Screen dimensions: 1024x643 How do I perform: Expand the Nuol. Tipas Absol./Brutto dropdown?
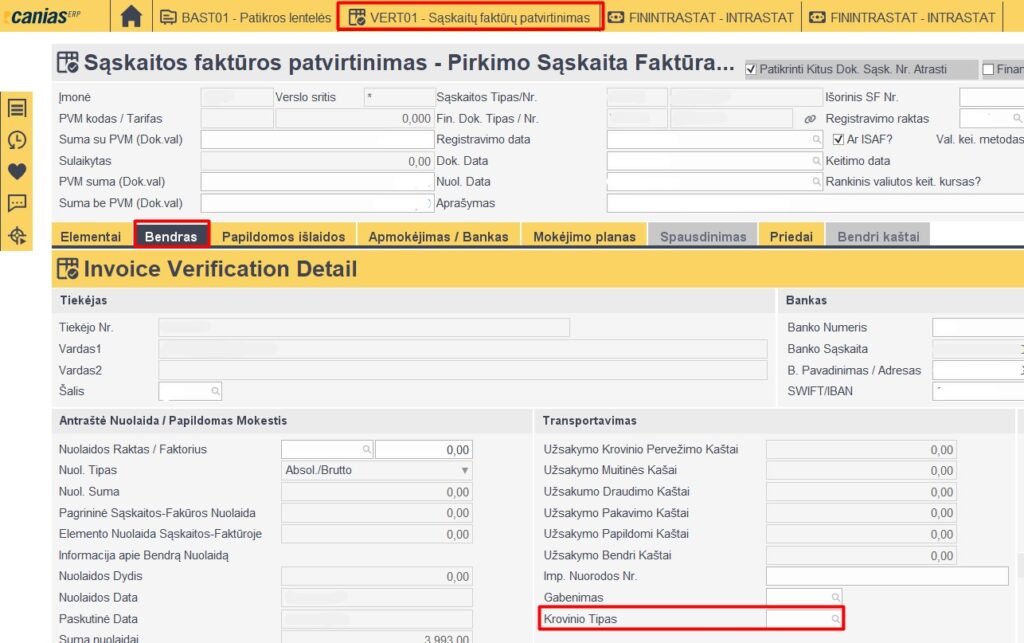tap(464, 471)
